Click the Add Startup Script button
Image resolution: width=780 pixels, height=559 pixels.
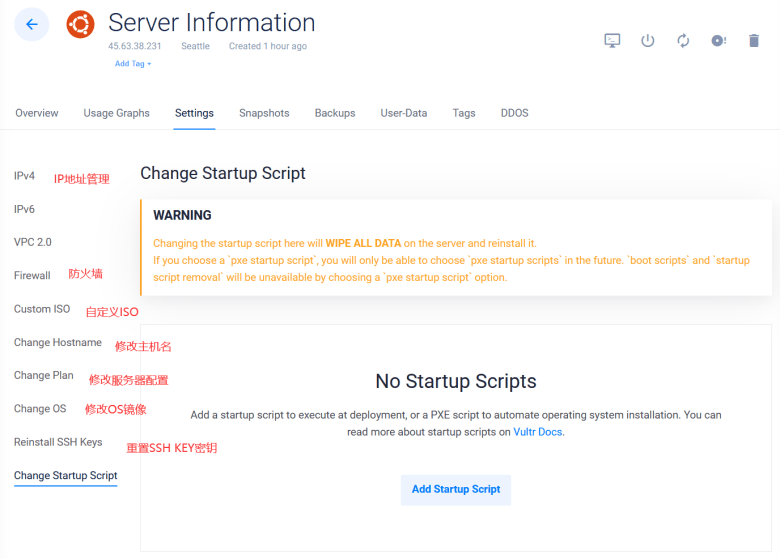[456, 489]
